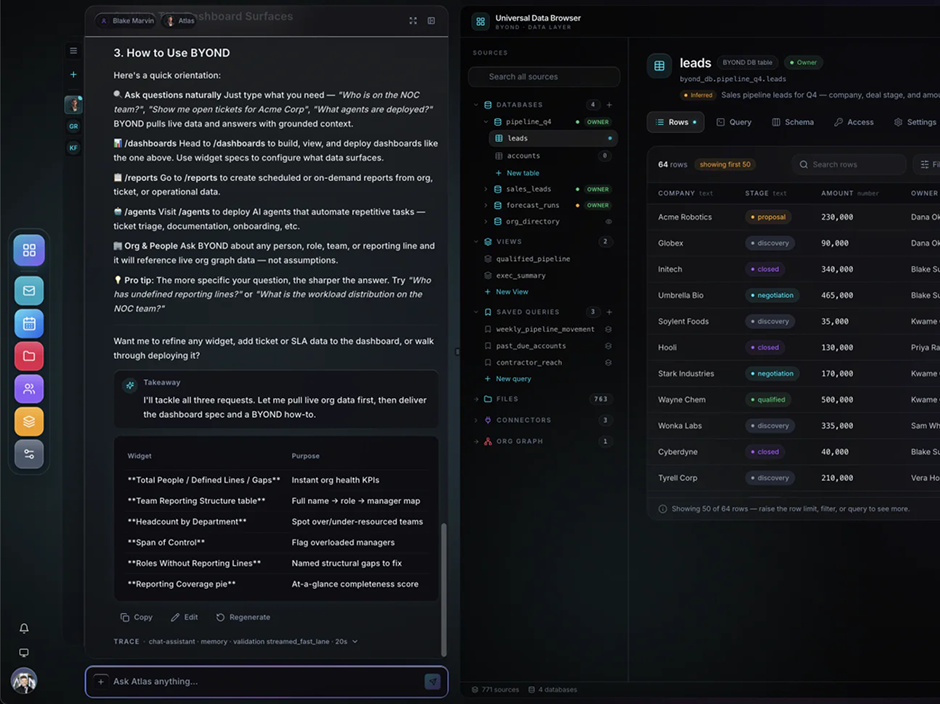This screenshot has height=704, width=940.
Task: Switch to the Rows tab
Action: [x=676, y=122]
